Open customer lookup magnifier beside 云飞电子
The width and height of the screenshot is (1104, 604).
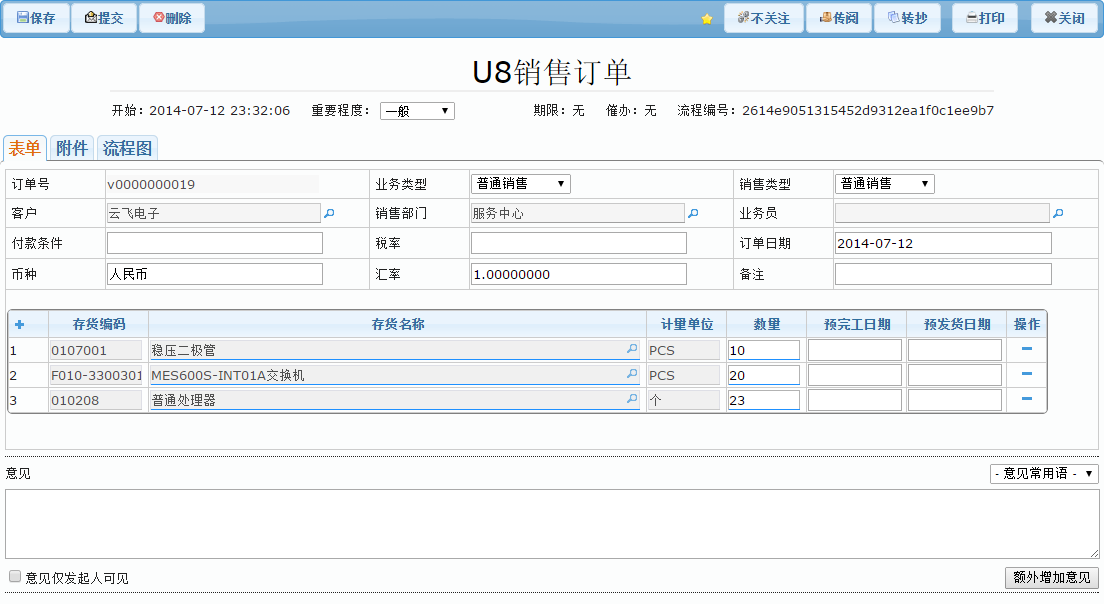pyautogui.click(x=330, y=213)
